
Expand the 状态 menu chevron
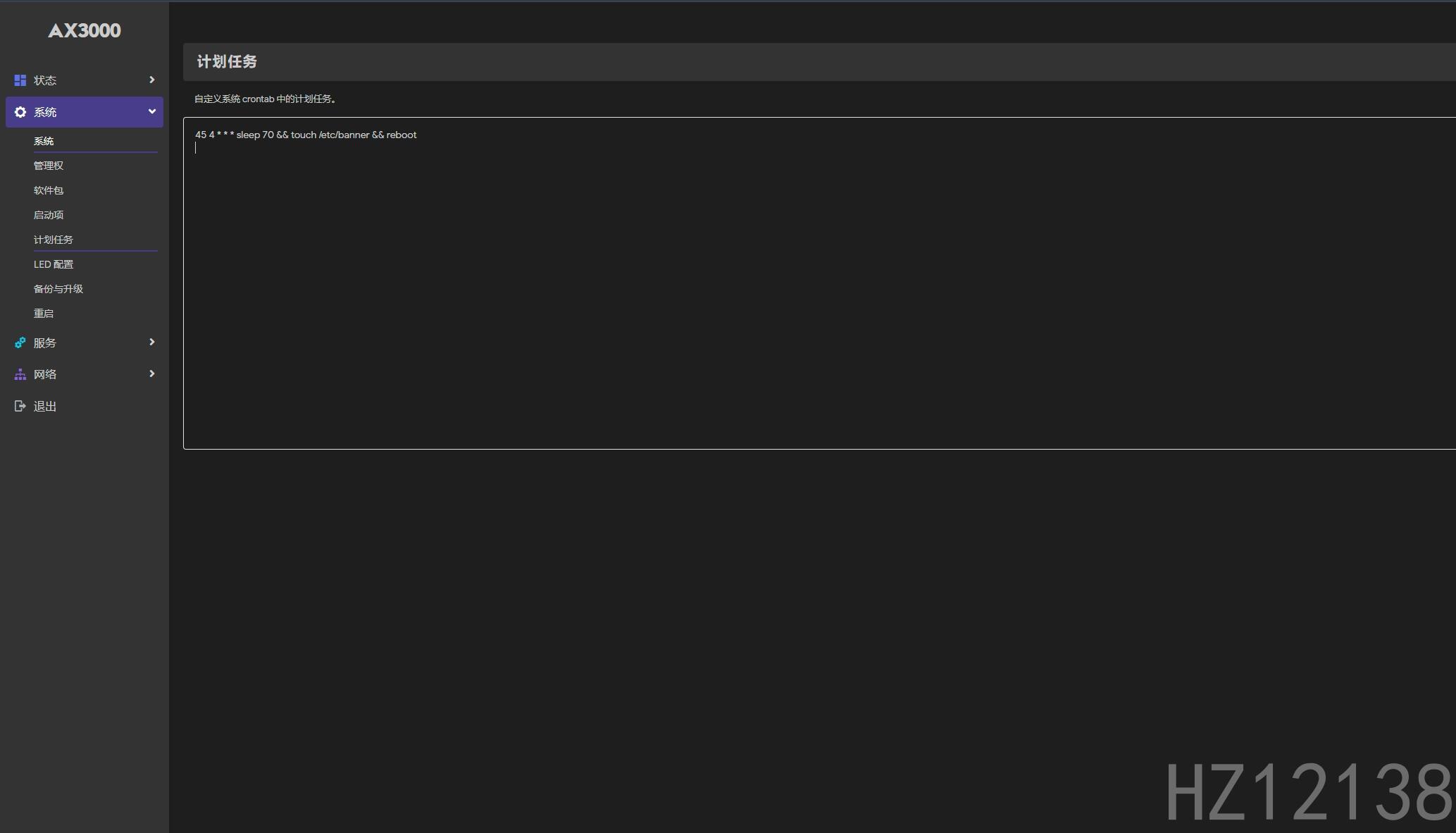tap(151, 80)
